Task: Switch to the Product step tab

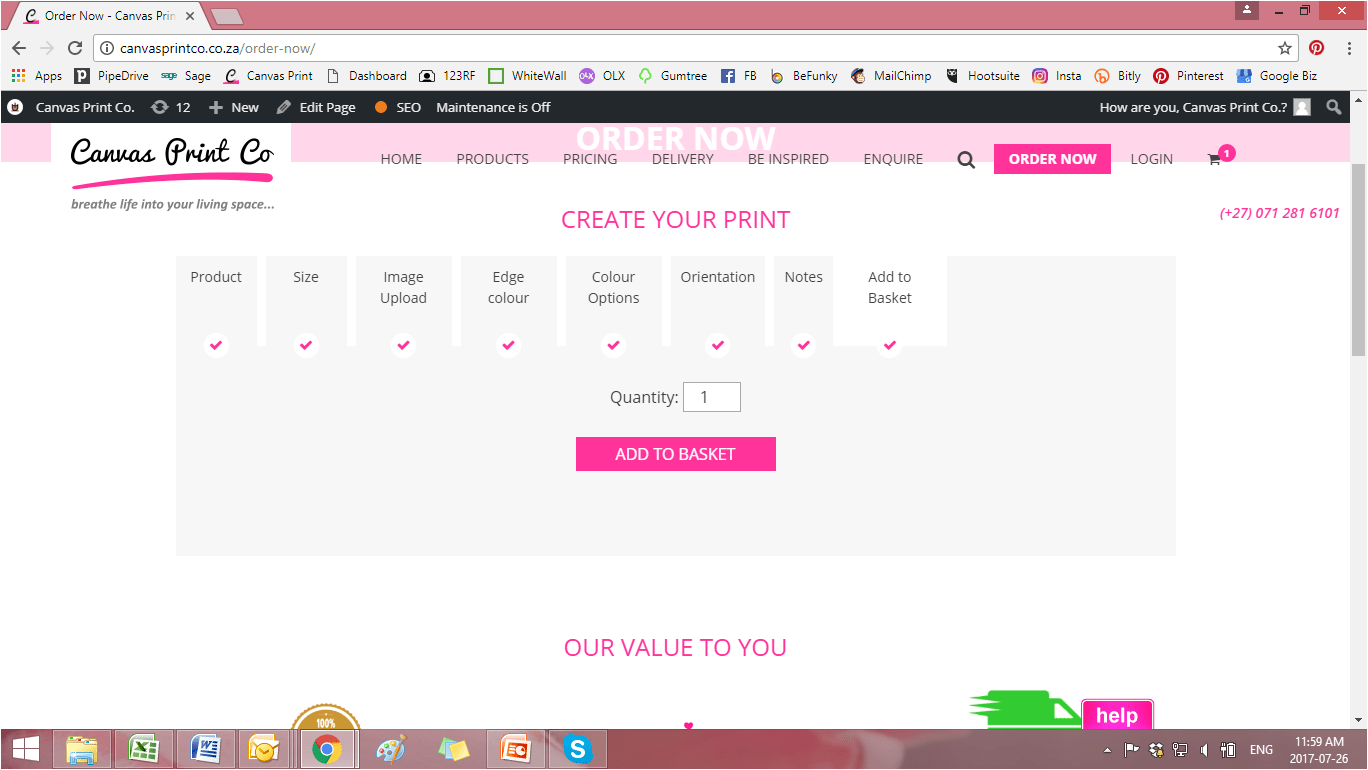Action: pyautogui.click(x=216, y=301)
